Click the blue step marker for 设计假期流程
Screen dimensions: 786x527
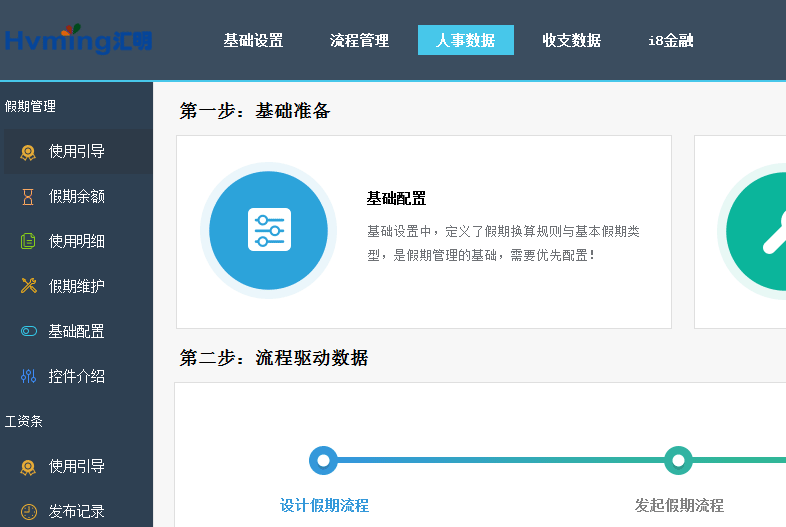point(323,460)
